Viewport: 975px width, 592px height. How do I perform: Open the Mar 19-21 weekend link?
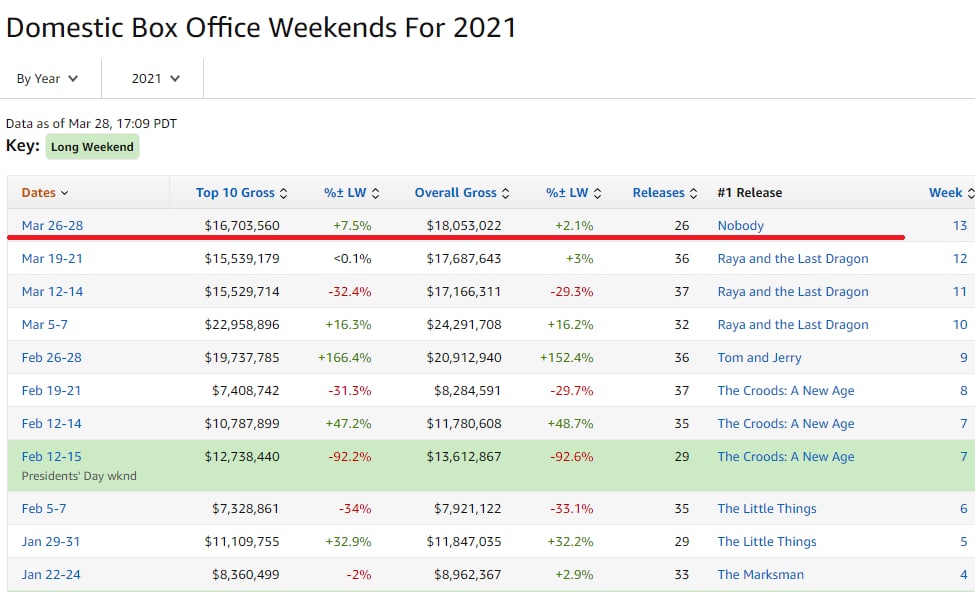52,259
